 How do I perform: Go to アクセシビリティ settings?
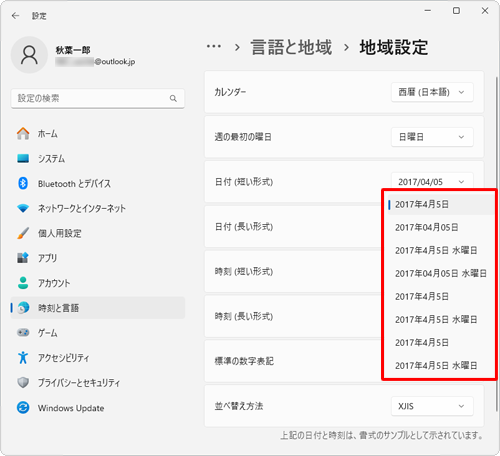[98, 358]
